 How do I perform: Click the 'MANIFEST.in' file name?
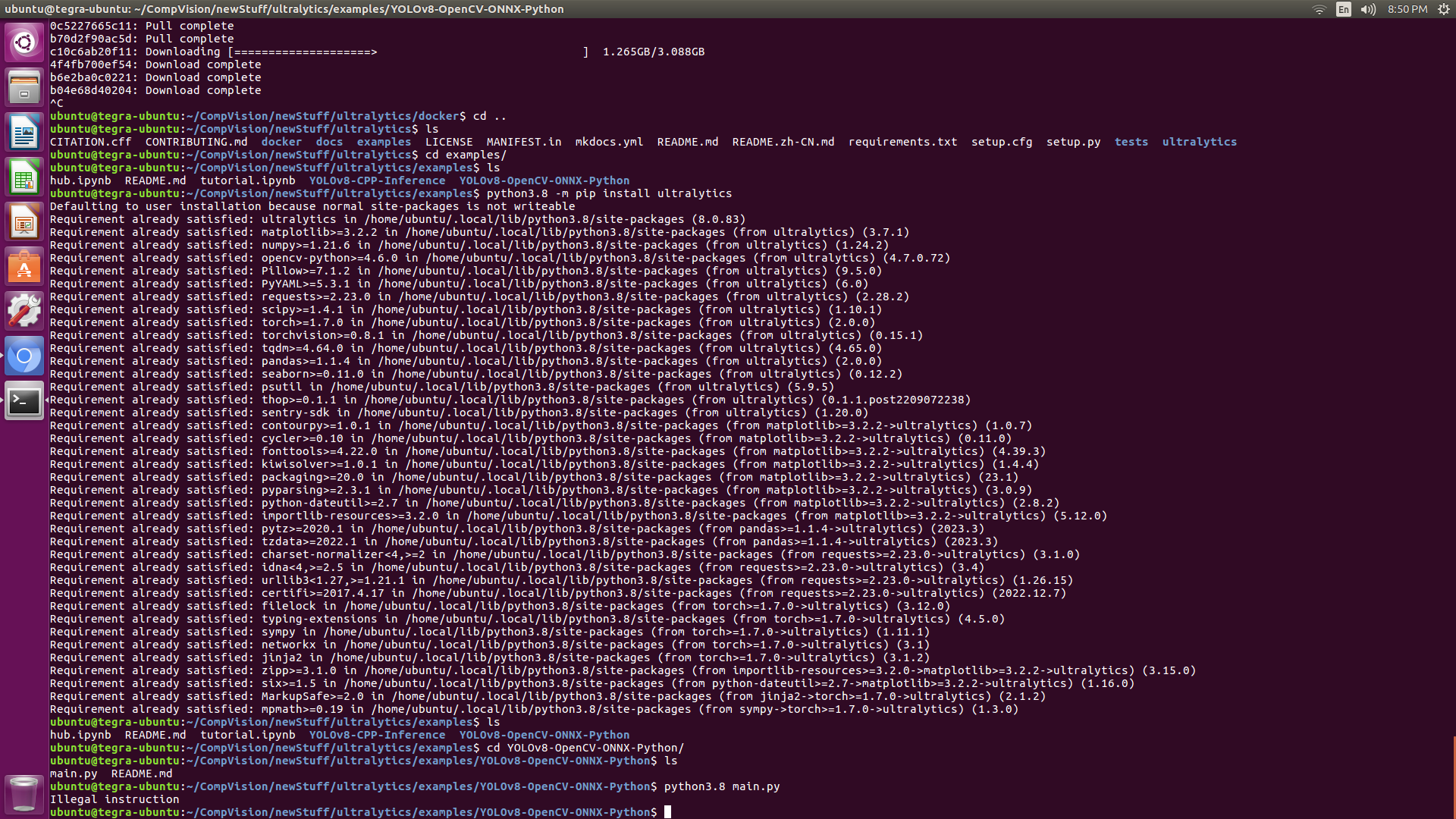[524, 142]
